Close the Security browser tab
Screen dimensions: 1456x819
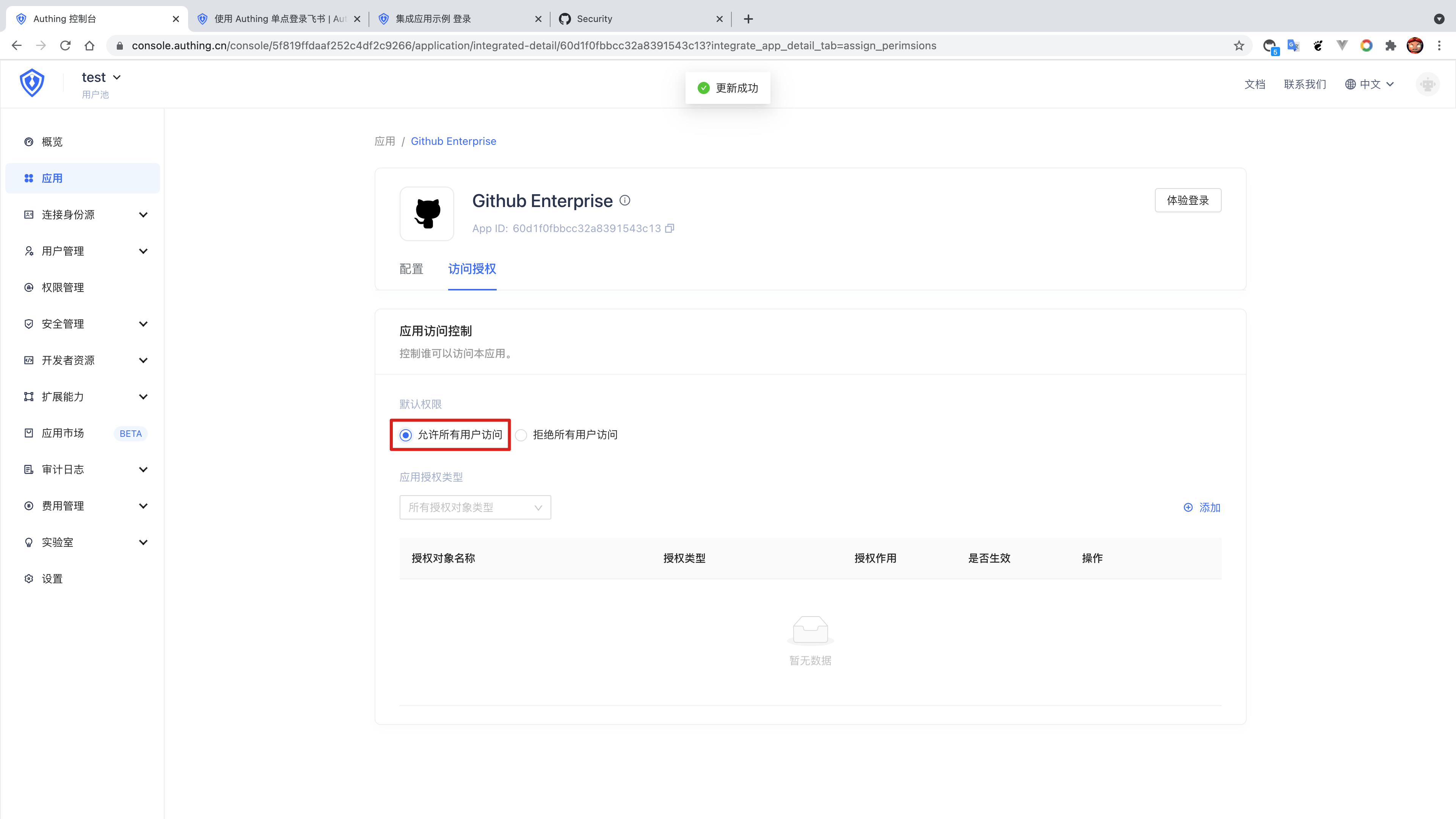pyautogui.click(x=719, y=19)
